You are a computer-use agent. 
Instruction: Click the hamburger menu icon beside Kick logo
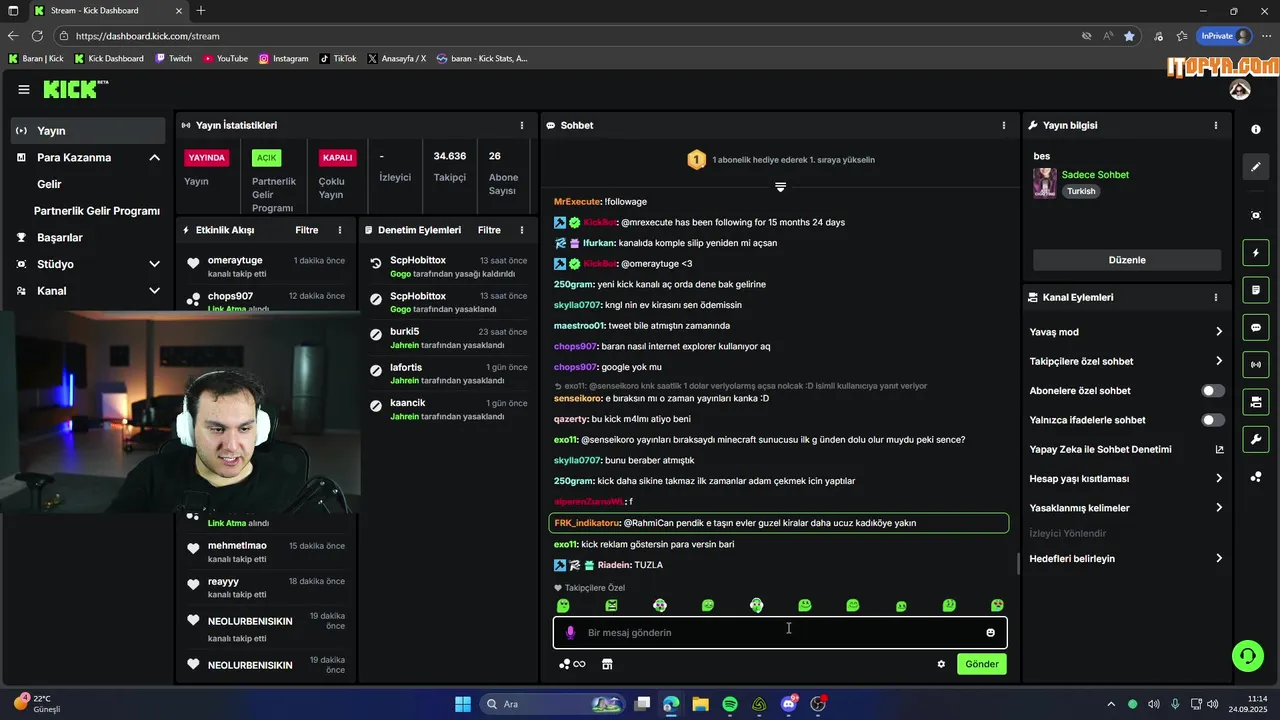pos(24,89)
